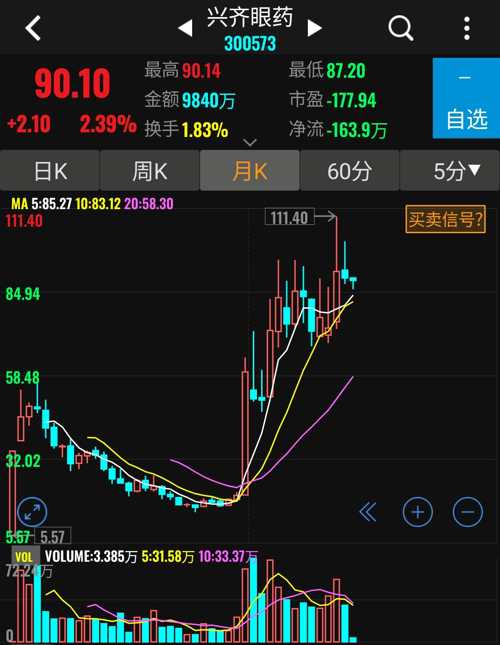Switch to next stock with right triangle
Image resolution: width=500 pixels, height=645 pixels.
pos(314,28)
